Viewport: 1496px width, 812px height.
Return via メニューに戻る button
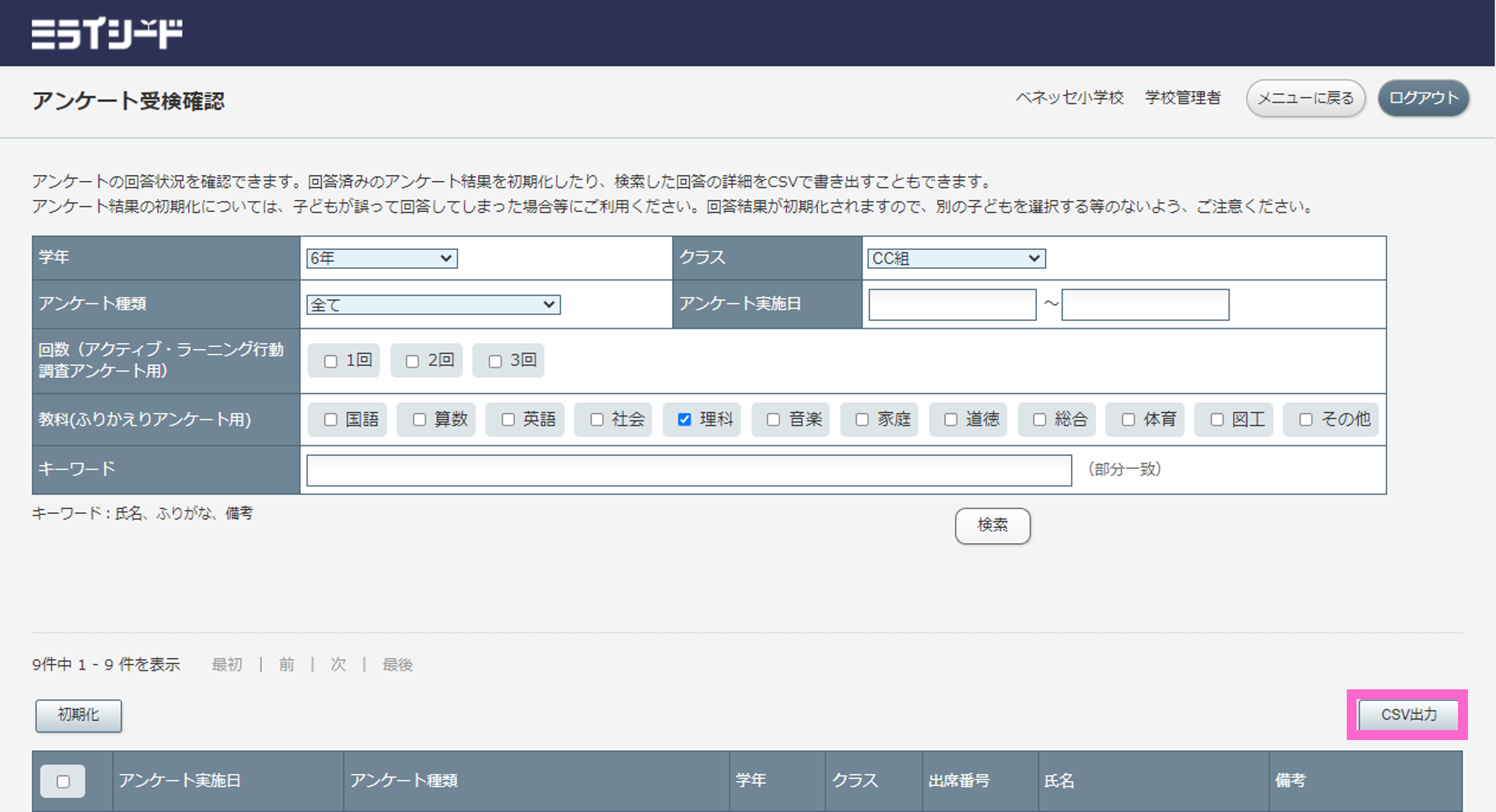coord(1305,98)
